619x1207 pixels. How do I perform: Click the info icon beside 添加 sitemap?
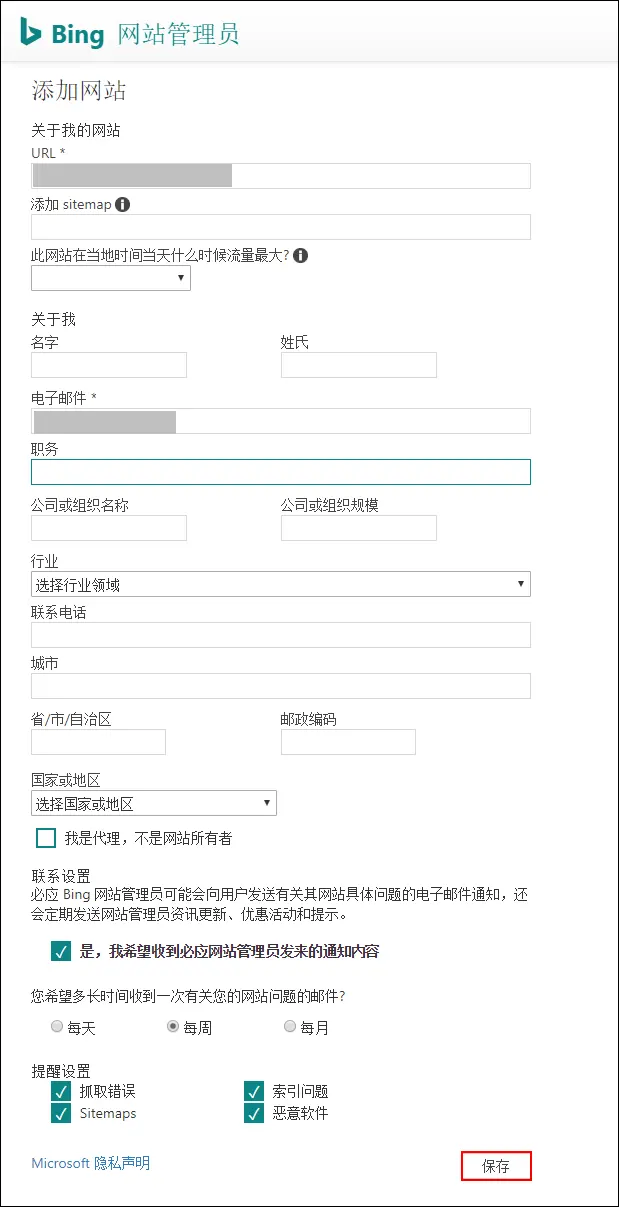[x=123, y=205]
